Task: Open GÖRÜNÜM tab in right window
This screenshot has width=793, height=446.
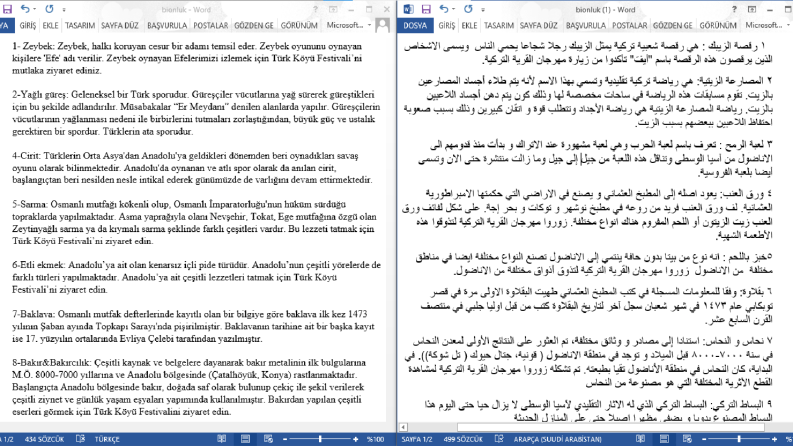Action: point(718,25)
